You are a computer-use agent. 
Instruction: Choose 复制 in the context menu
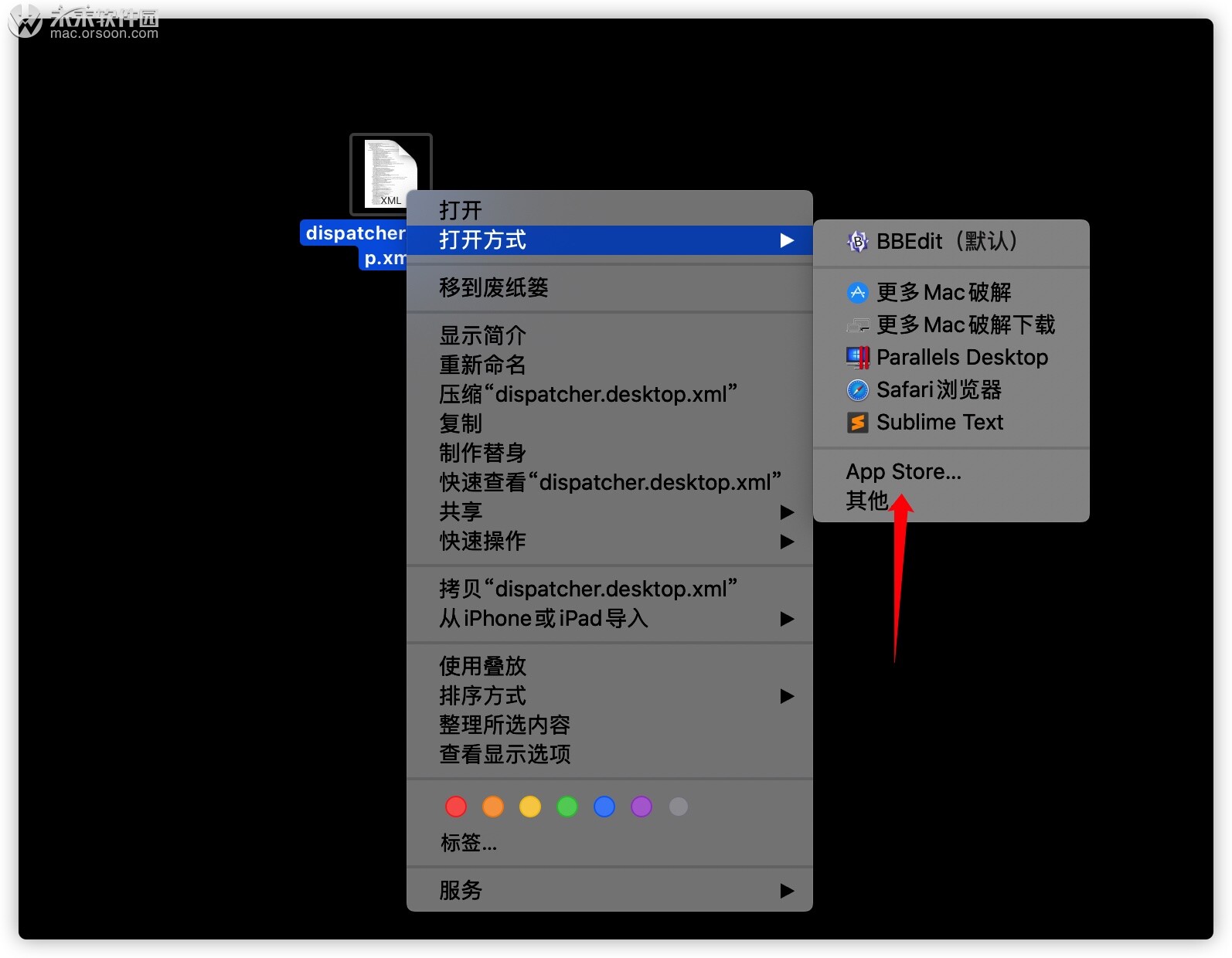609,423
